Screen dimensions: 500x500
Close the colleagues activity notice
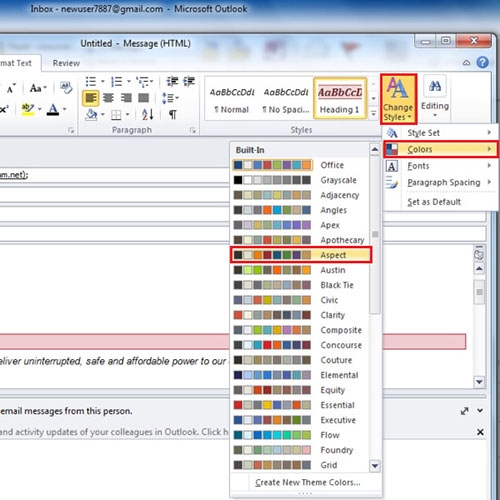480,432
